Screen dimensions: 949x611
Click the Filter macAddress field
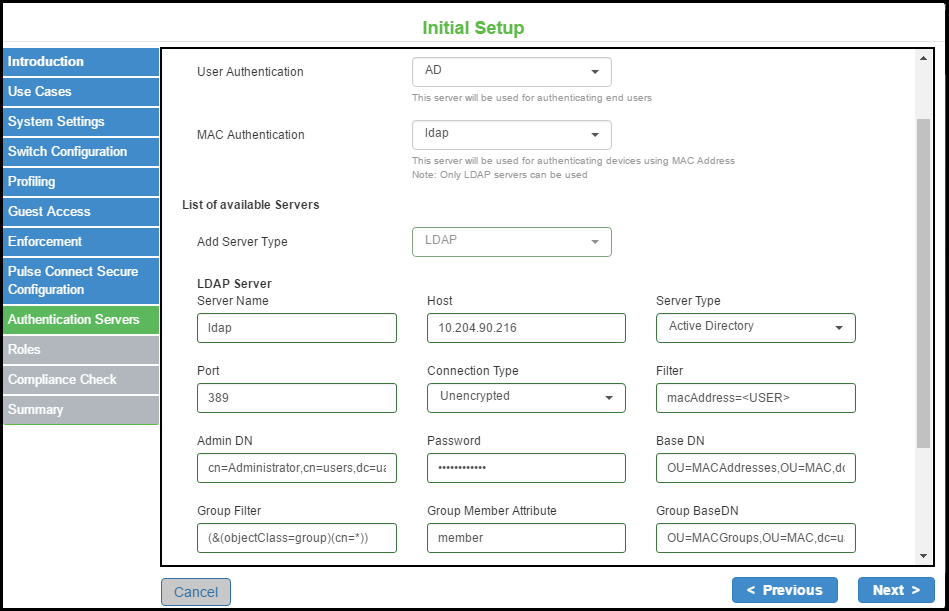755,398
